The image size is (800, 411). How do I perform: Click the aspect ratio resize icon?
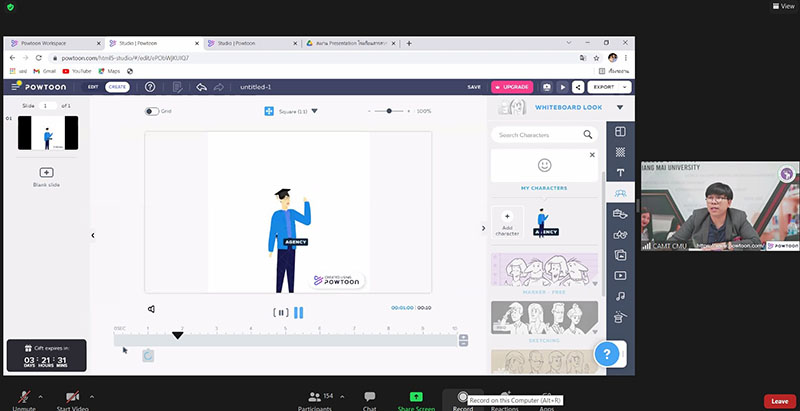coord(269,111)
